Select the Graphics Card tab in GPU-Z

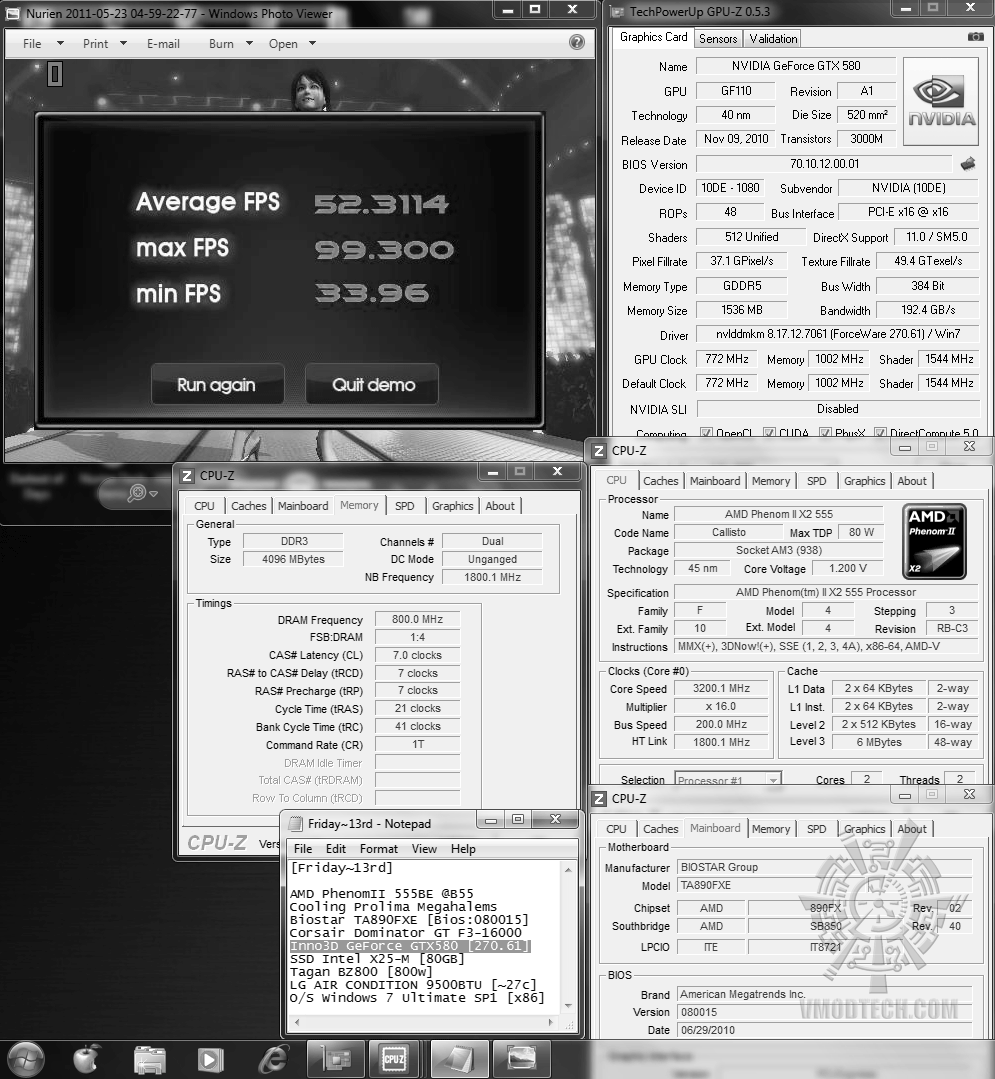pyautogui.click(x=653, y=37)
